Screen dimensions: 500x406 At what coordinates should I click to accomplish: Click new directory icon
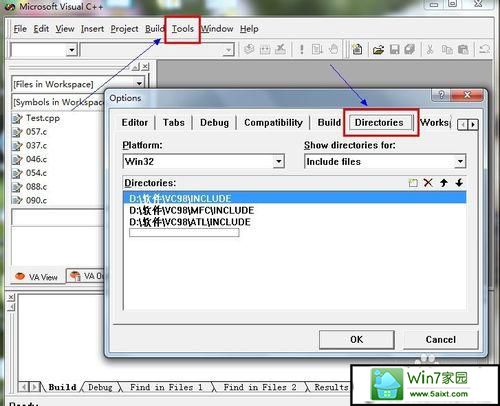click(x=413, y=183)
